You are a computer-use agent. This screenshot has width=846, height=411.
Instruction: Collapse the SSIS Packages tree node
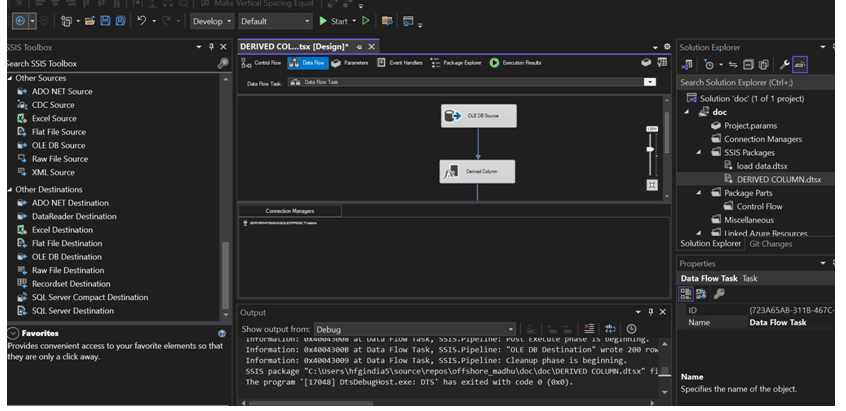click(x=699, y=153)
